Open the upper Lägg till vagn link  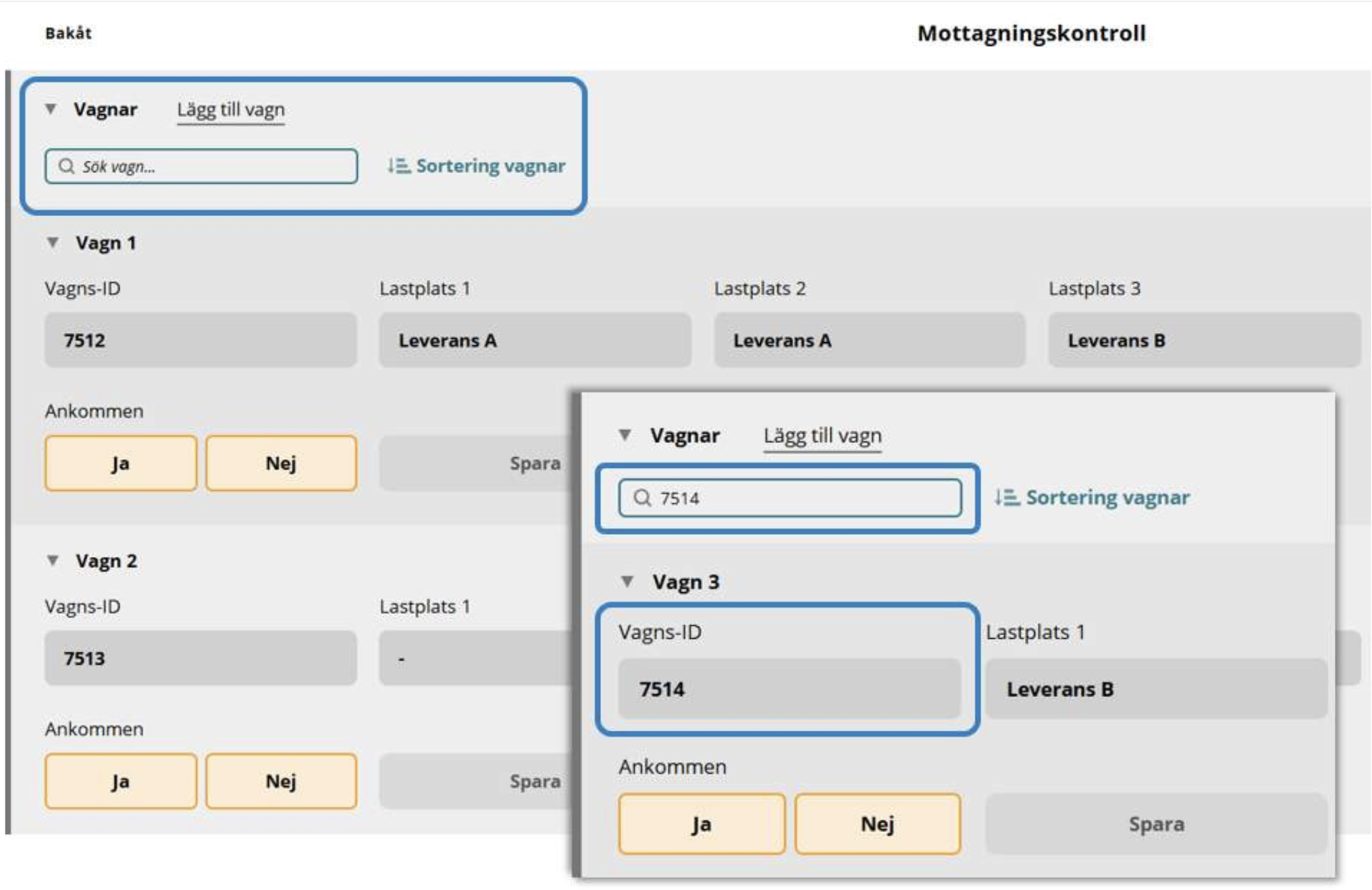point(231,109)
